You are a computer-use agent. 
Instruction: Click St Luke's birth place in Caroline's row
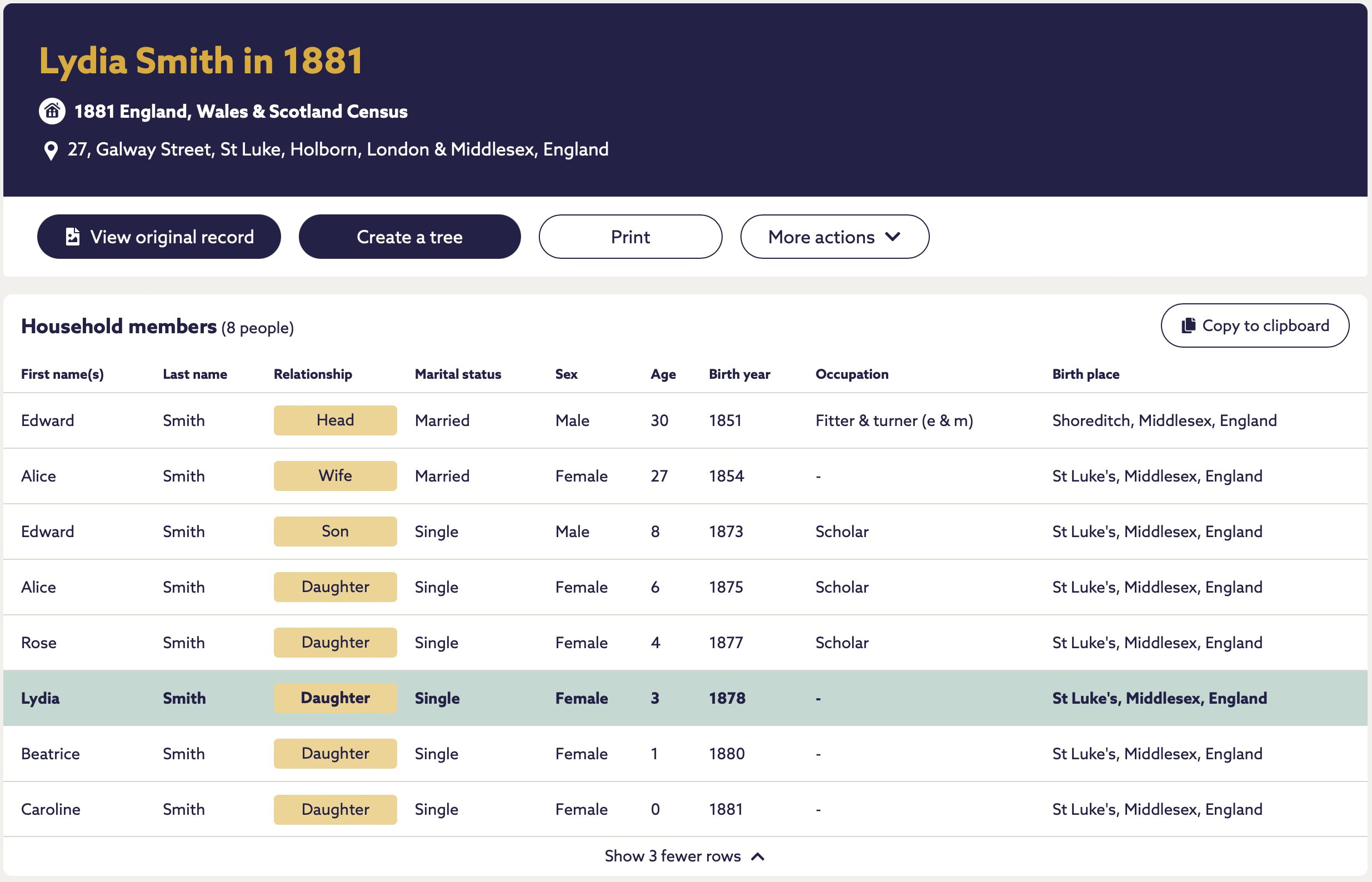point(1156,810)
